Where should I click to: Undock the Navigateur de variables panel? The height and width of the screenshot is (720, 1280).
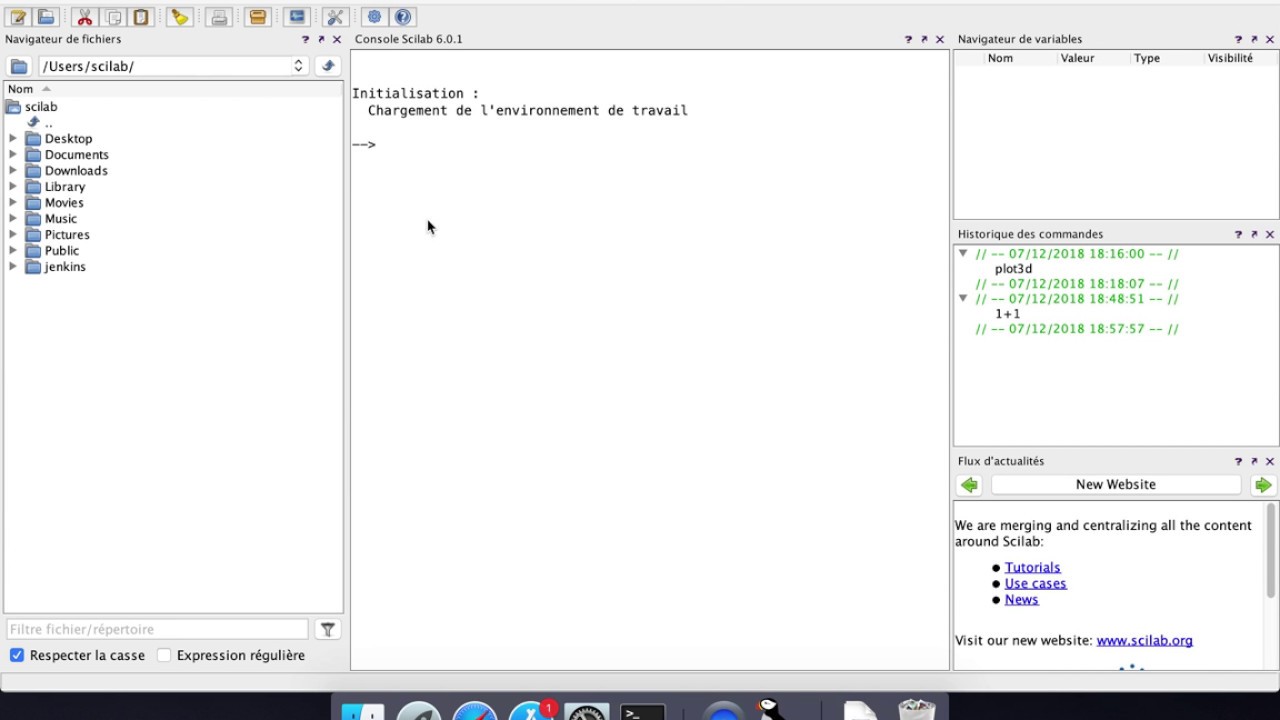[x=1254, y=40]
